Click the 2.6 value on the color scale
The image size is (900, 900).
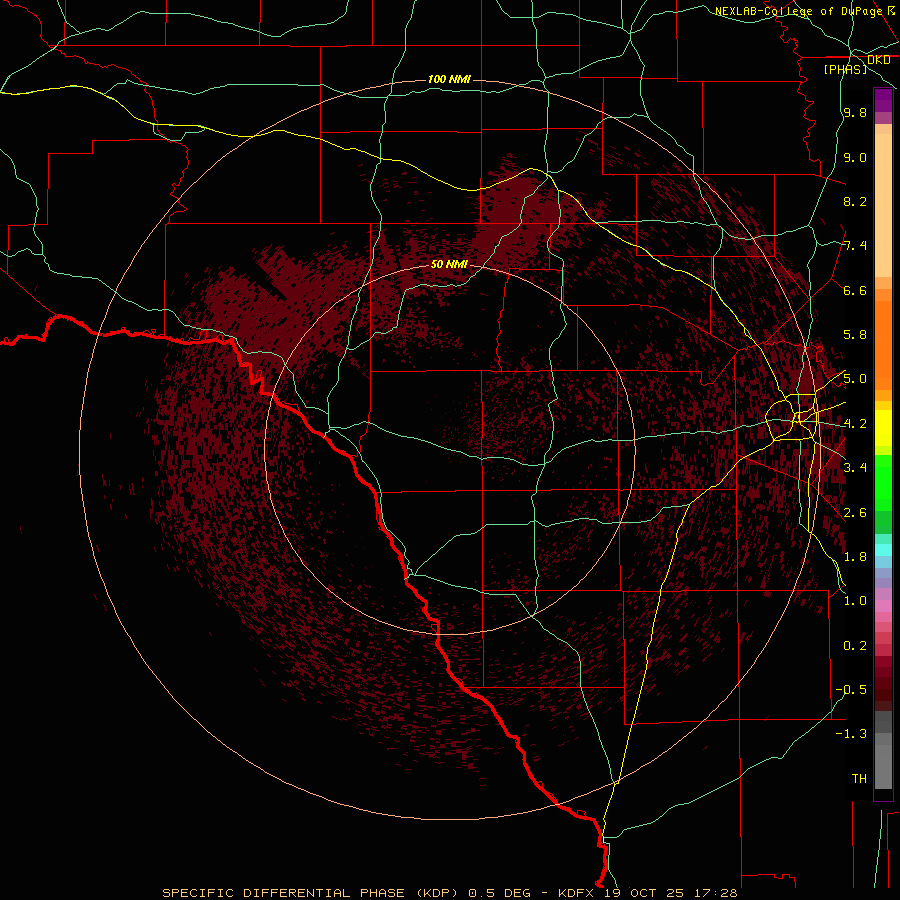click(x=855, y=513)
